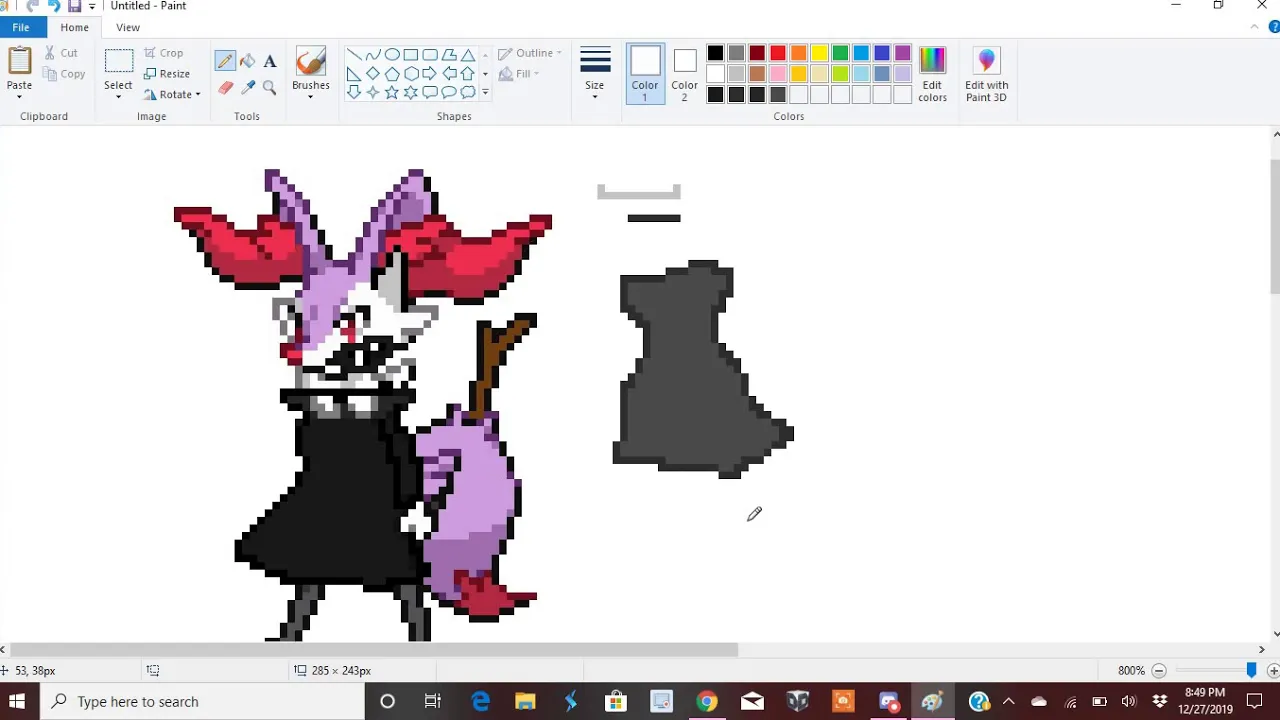Select the Text tool
Viewport: 1280px width, 720px height.
tap(269, 61)
